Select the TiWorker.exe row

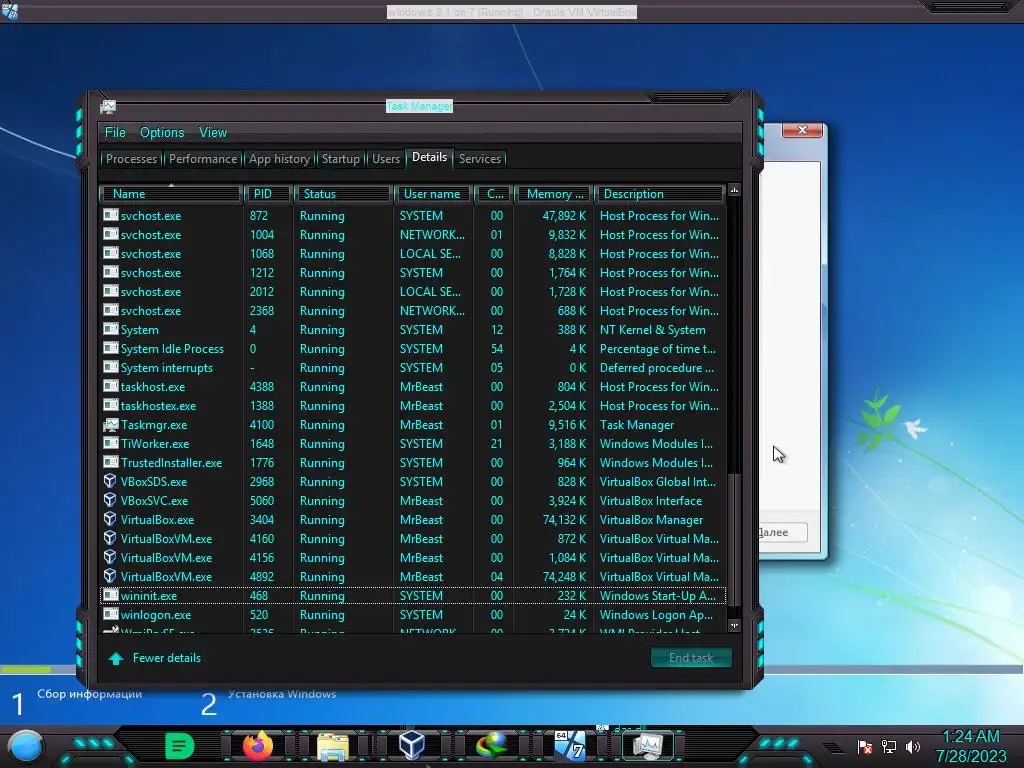click(412, 443)
